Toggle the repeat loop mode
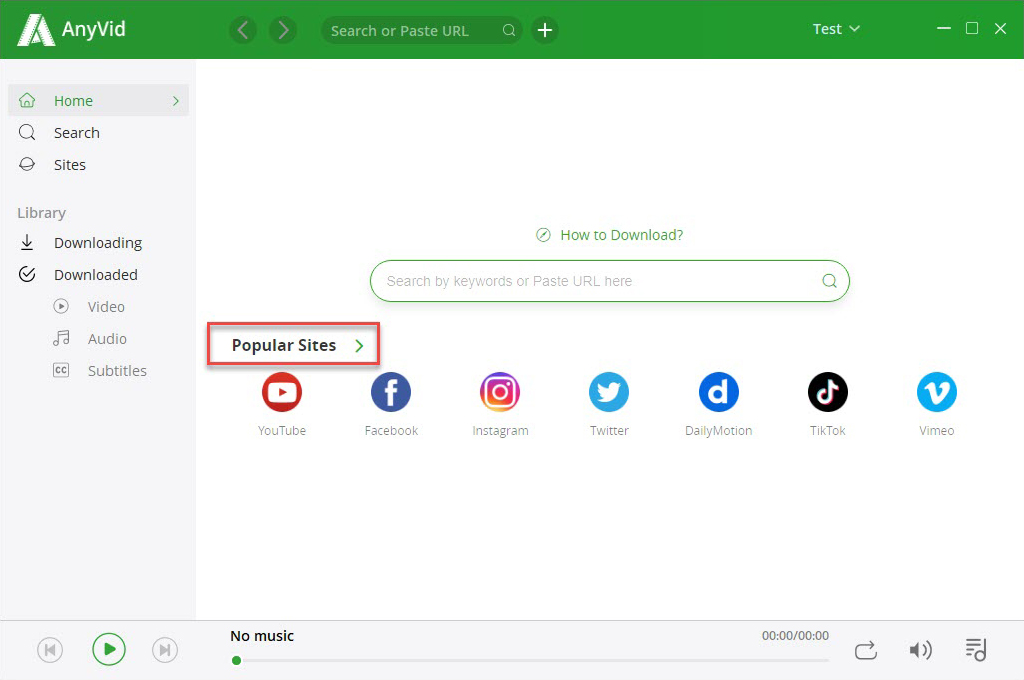 865,651
